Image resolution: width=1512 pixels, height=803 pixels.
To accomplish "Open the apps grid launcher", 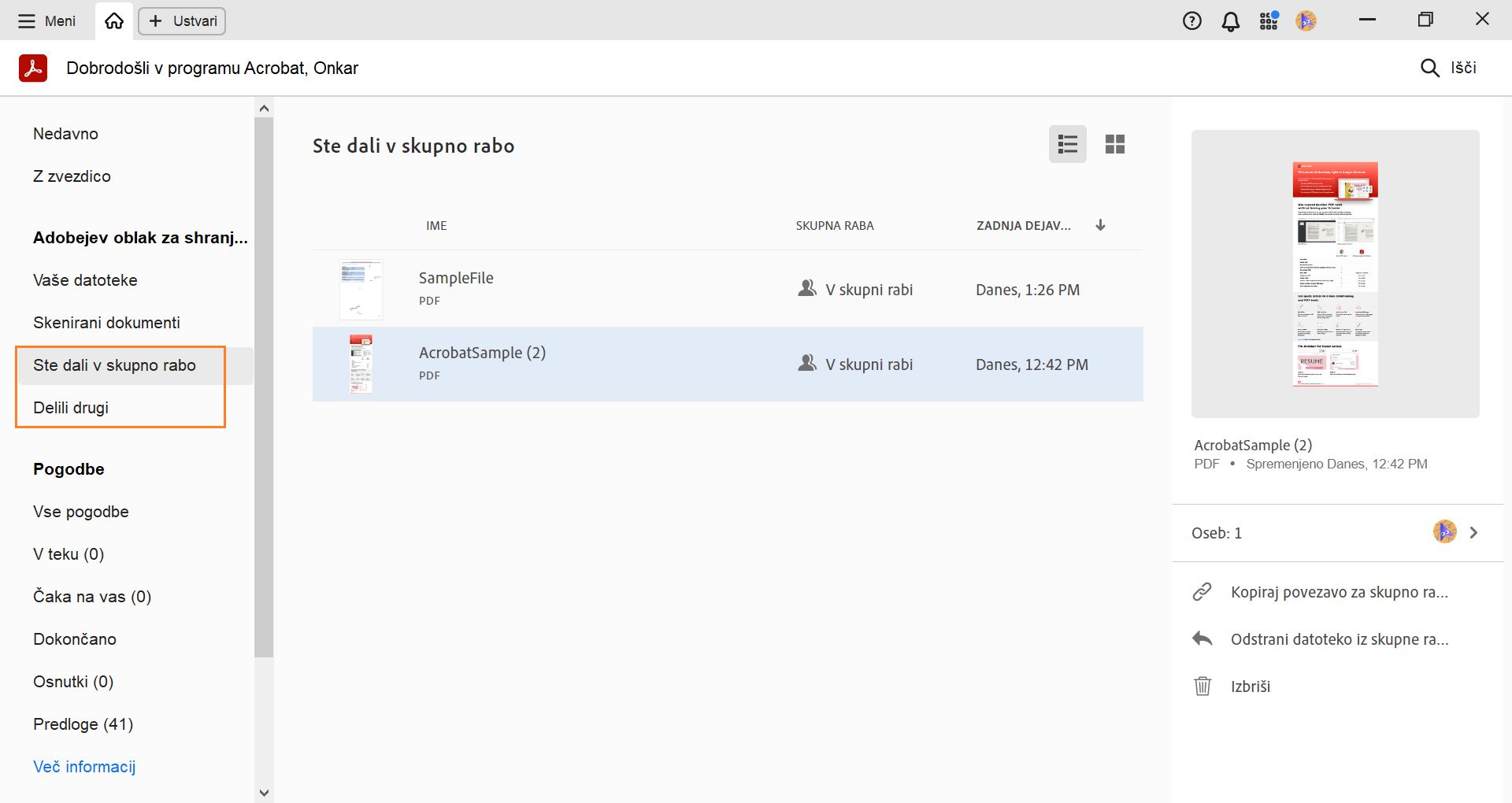I will click(1268, 21).
